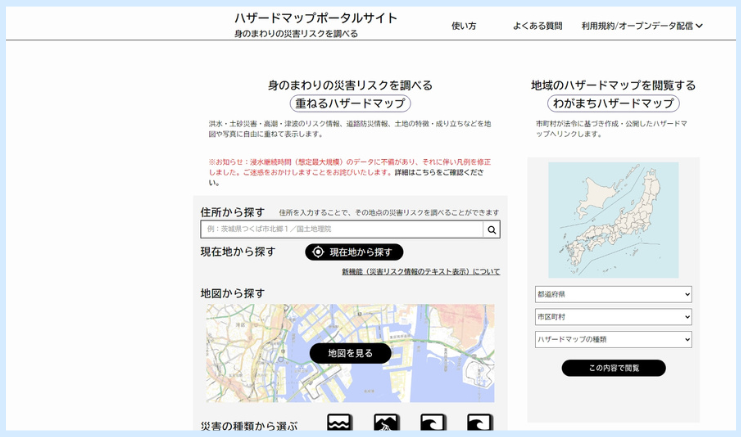Click the landslide (土砂災害) disaster type icon
Image resolution: width=741 pixels, height=437 pixels.
pos(386,424)
